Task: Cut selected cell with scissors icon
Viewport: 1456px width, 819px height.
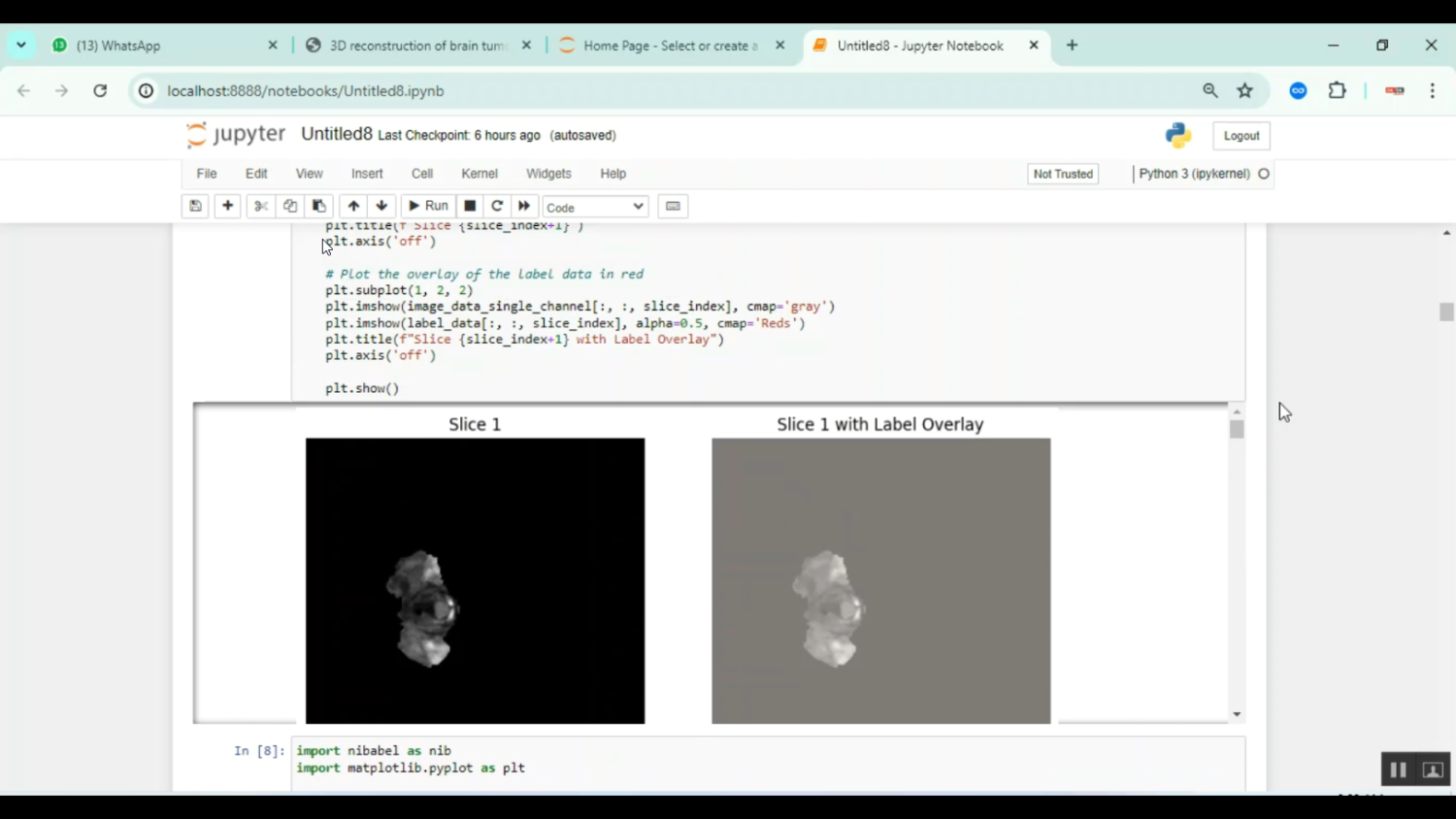Action: pyautogui.click(x=260, y=206)
